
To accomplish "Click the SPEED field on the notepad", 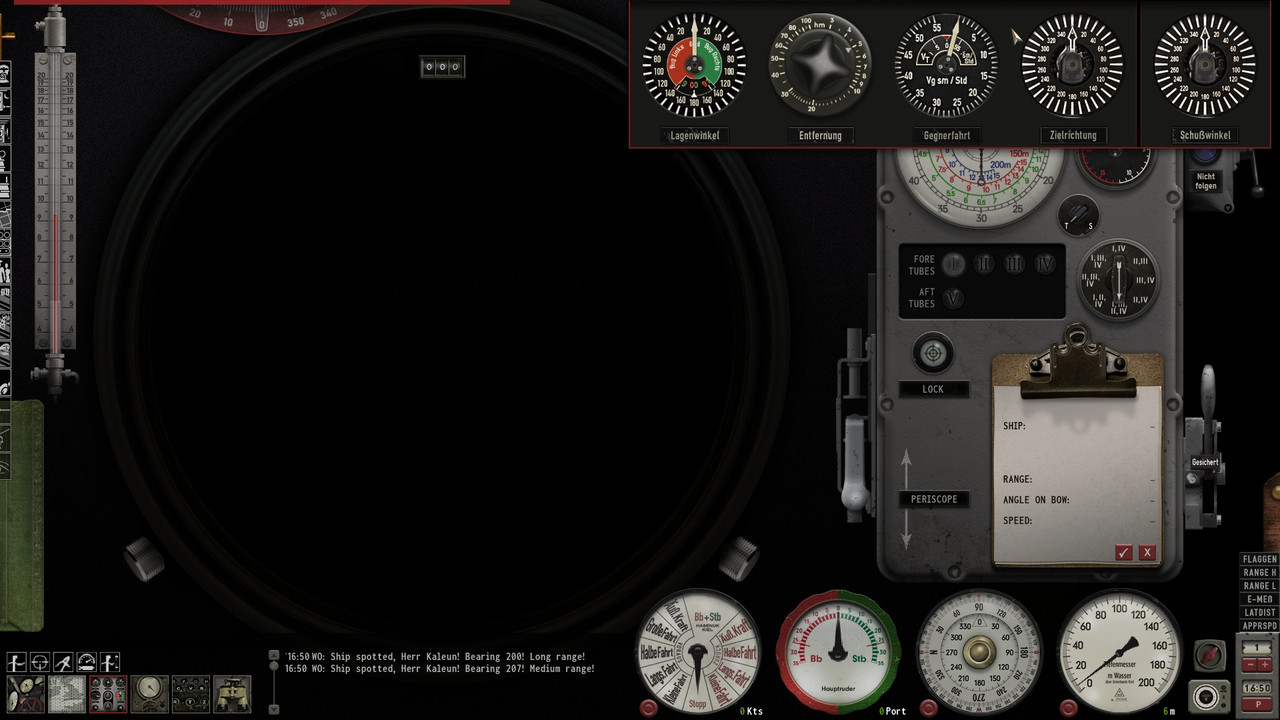I will (1079, 520).
